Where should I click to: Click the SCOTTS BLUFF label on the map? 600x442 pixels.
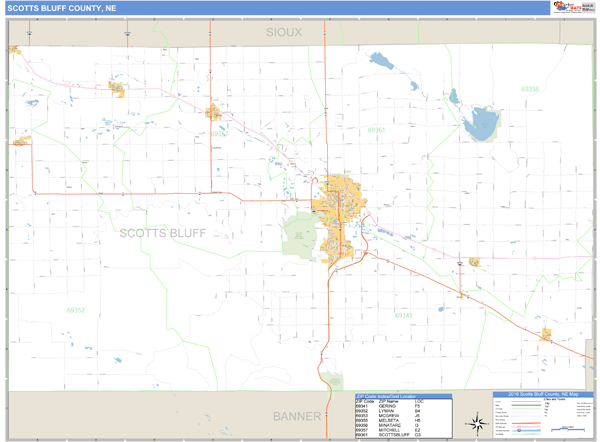(163, 233)
